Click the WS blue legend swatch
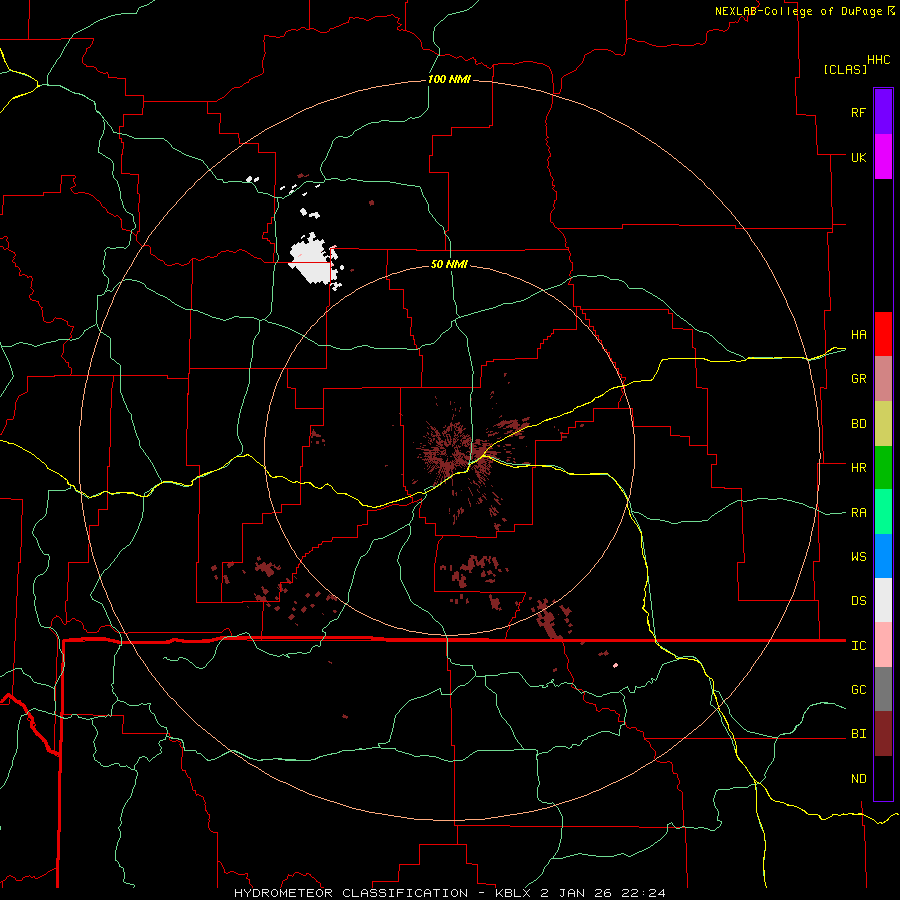Image resolution: width=900 pixels, height=900 pixels. [x=883, y=556]
